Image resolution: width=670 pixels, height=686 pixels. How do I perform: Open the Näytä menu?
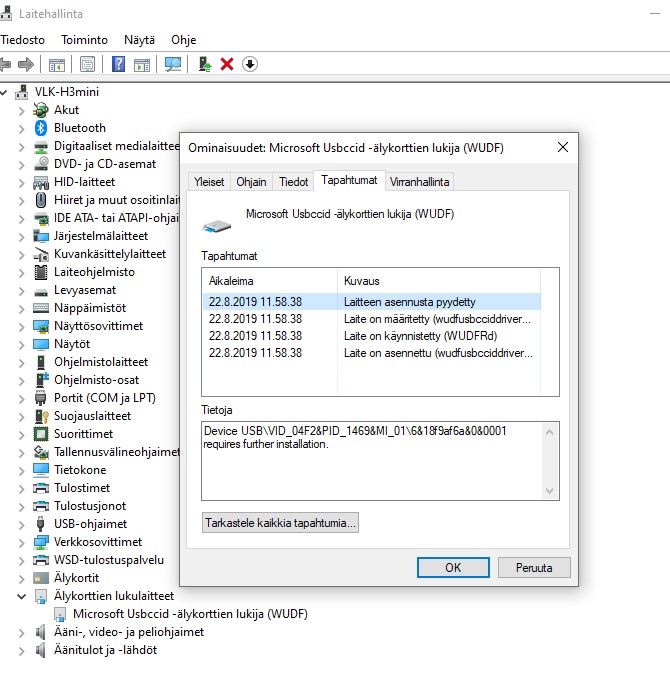point(139,40)
